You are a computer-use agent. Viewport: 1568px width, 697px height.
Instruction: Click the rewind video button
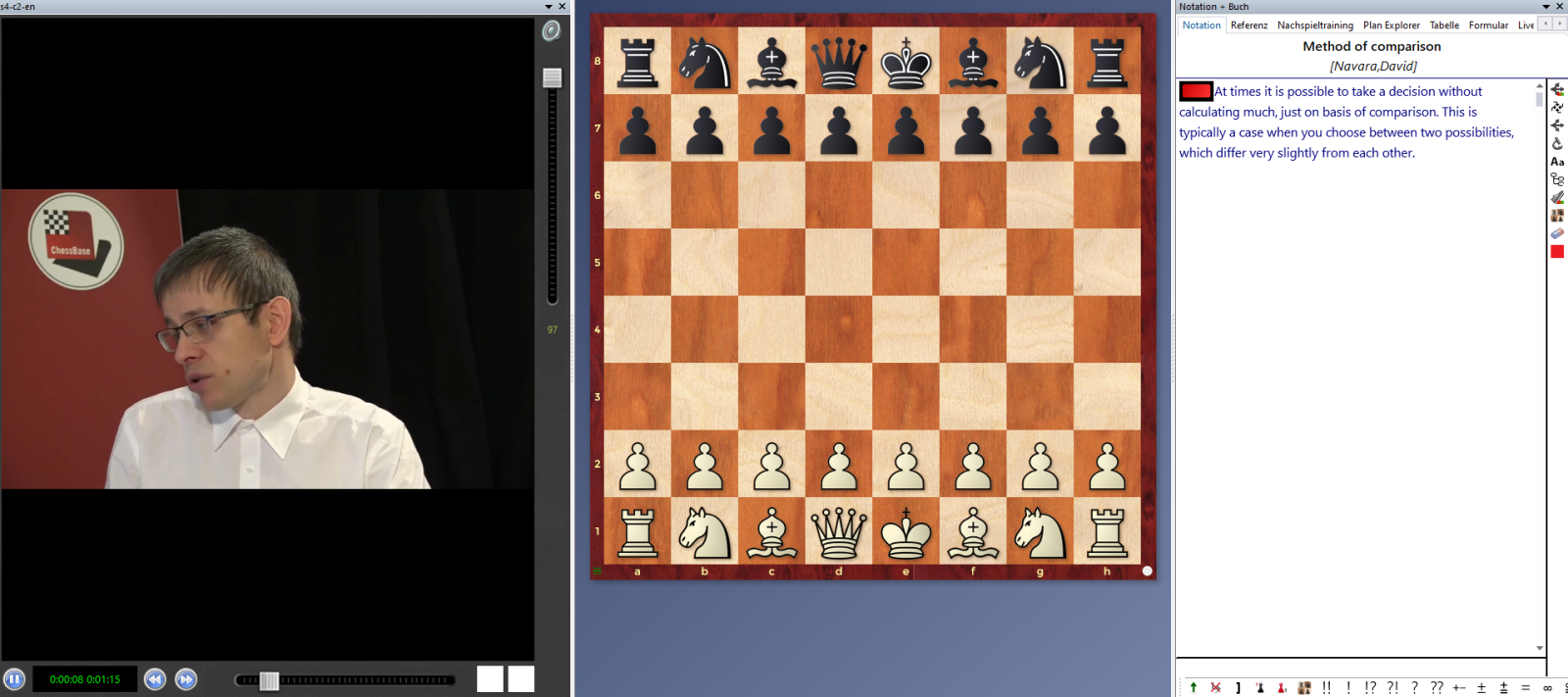155,679
